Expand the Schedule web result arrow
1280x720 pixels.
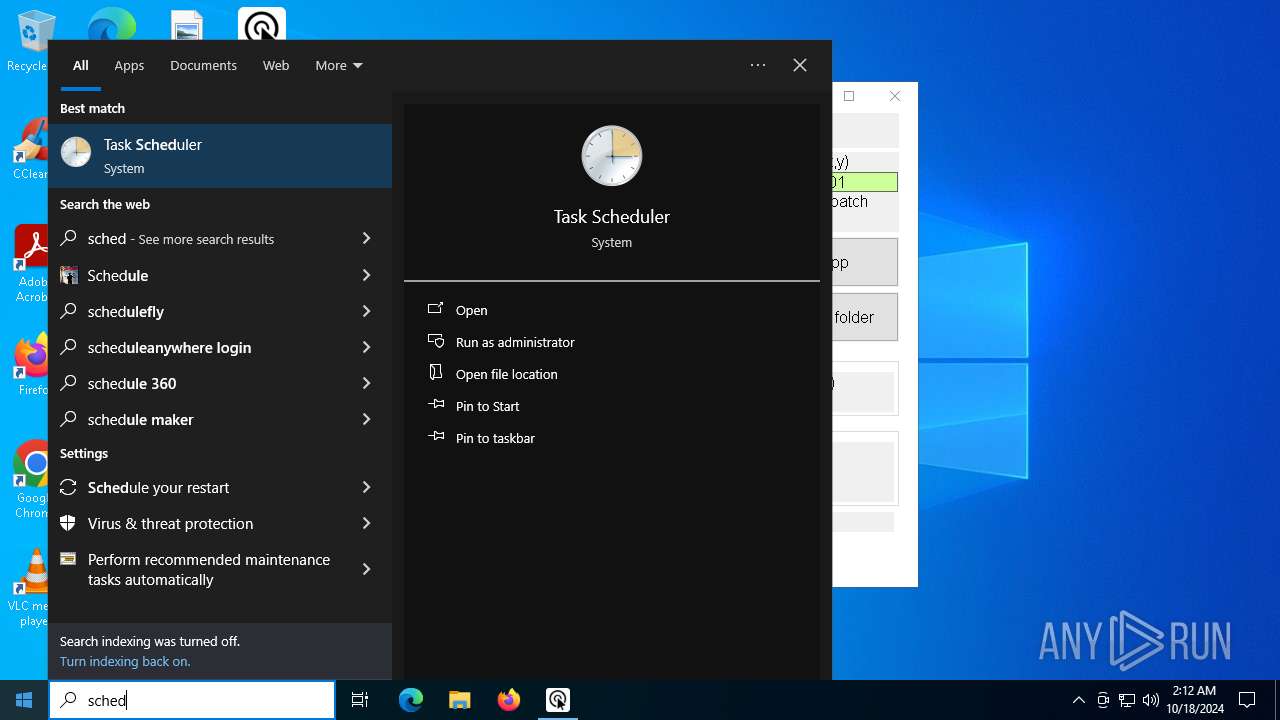[366, 275]
